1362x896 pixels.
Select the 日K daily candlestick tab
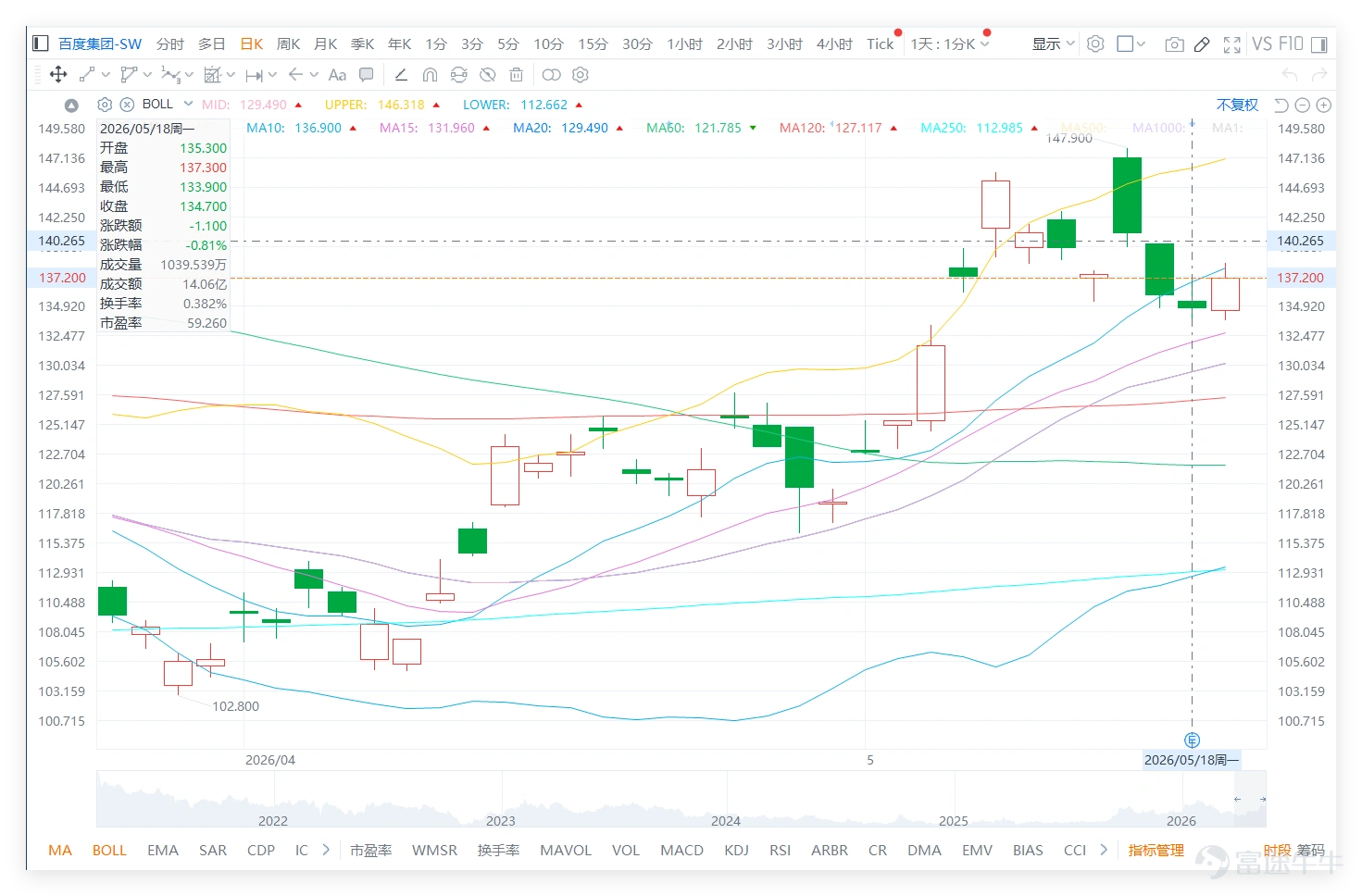[252, 44]
